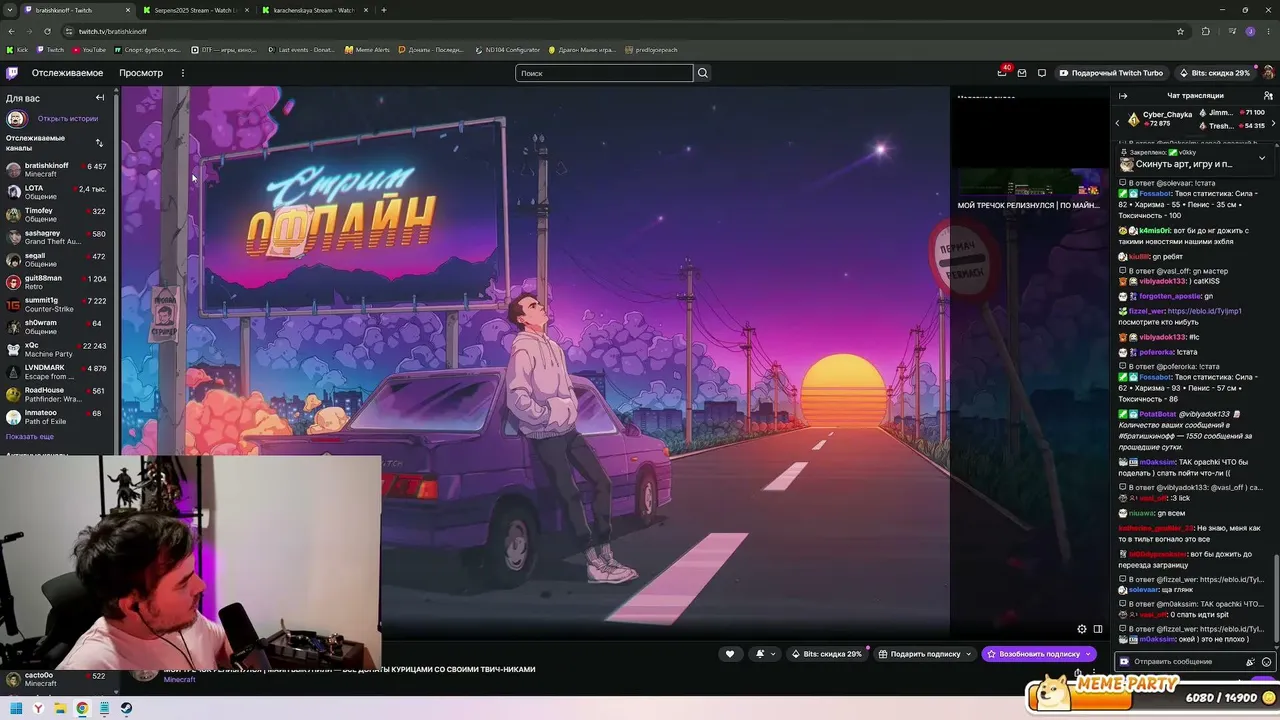Image resolution: width=1280 pixels, height=720 pixels.
Task: Open the Просмотр nav item
Action: tap(141, 73)
